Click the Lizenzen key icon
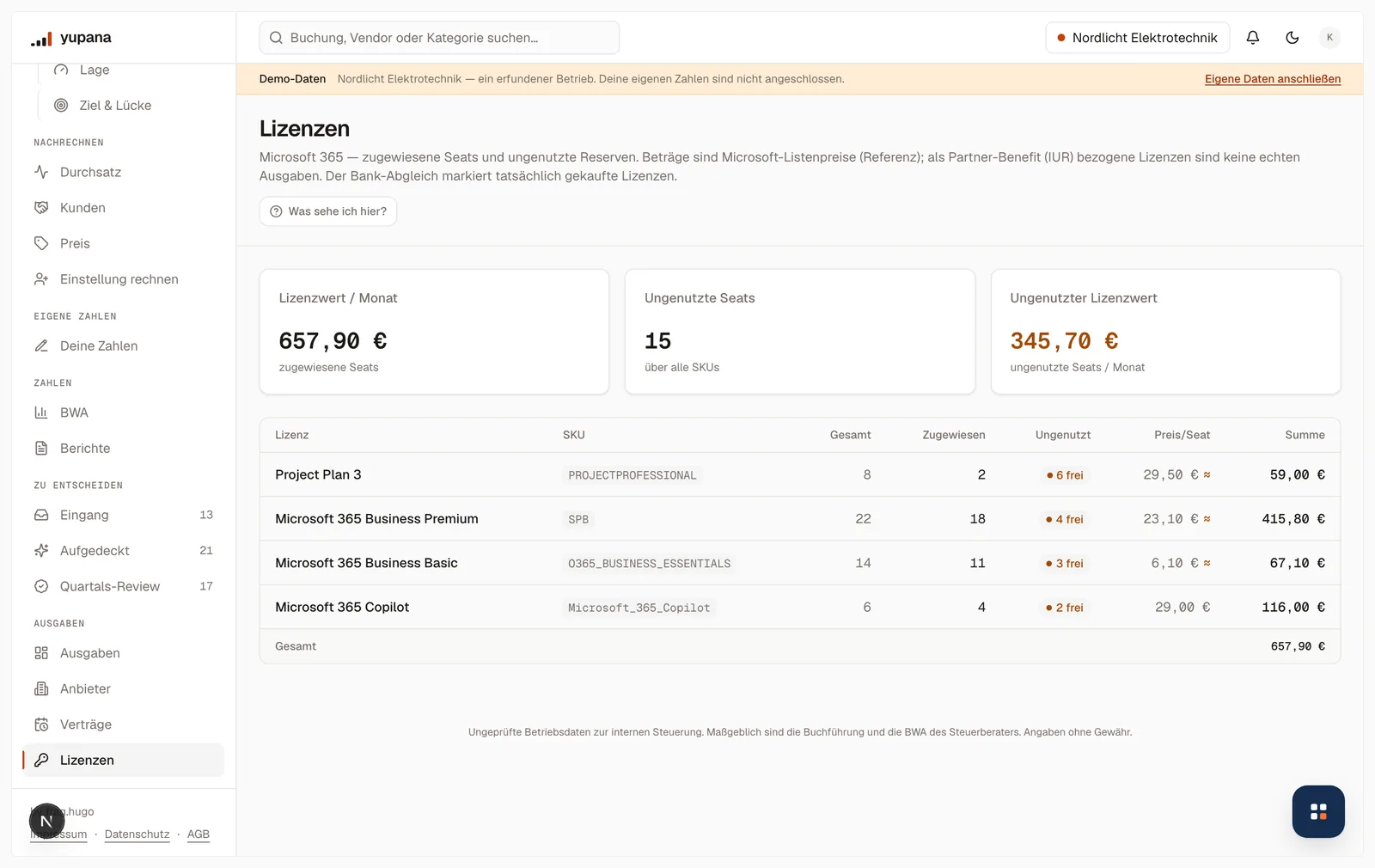This screenshot has width=1375, height=868. click(x=41, y=761)
